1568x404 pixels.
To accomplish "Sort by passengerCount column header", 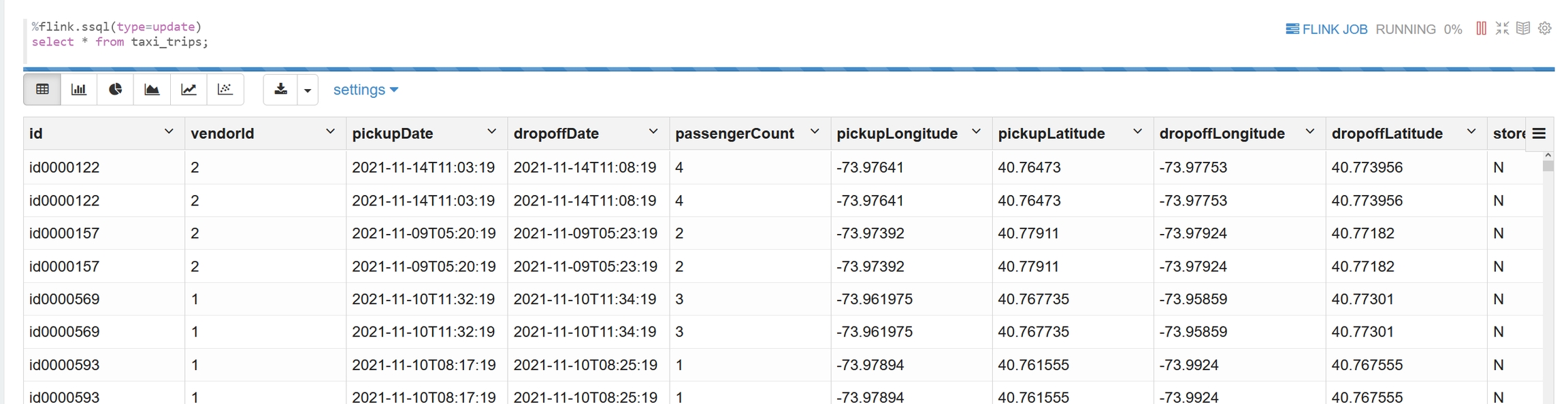I will 734,133.
